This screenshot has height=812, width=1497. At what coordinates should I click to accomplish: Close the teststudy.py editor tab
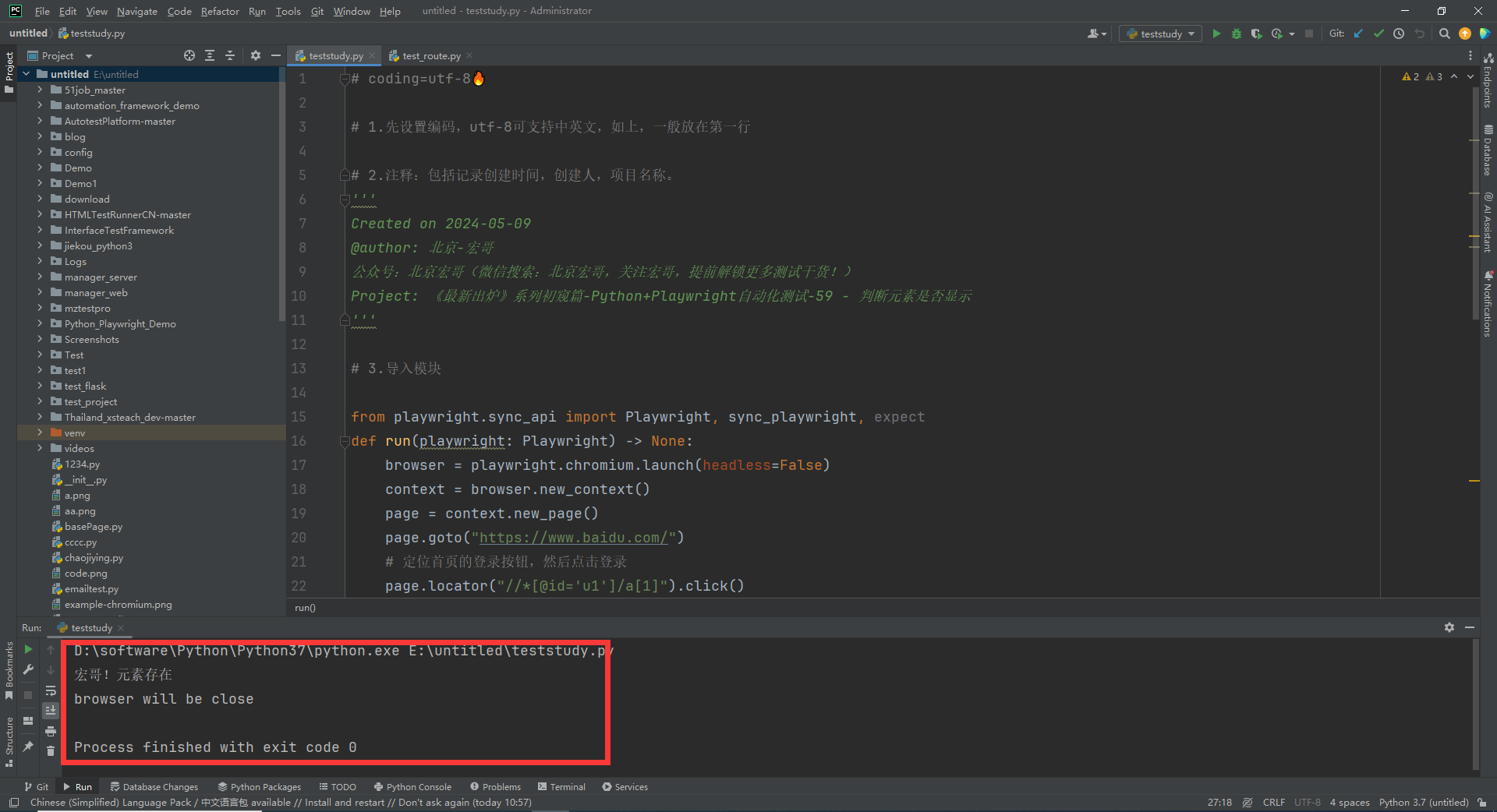tap(372, 55)
